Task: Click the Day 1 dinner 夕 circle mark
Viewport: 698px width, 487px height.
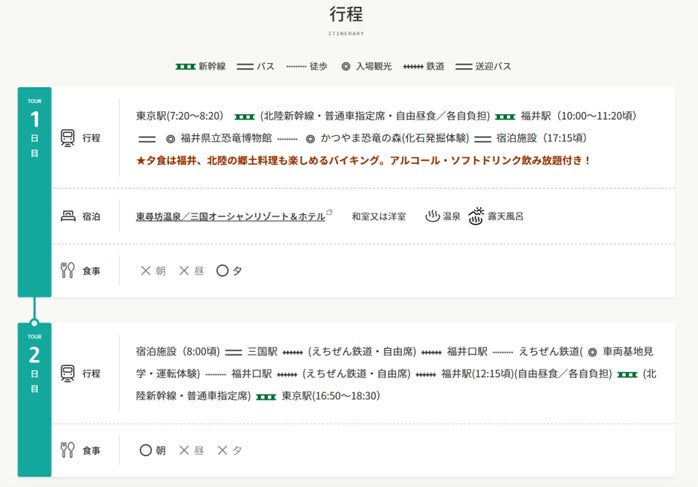Action: (x=222, y=270)
